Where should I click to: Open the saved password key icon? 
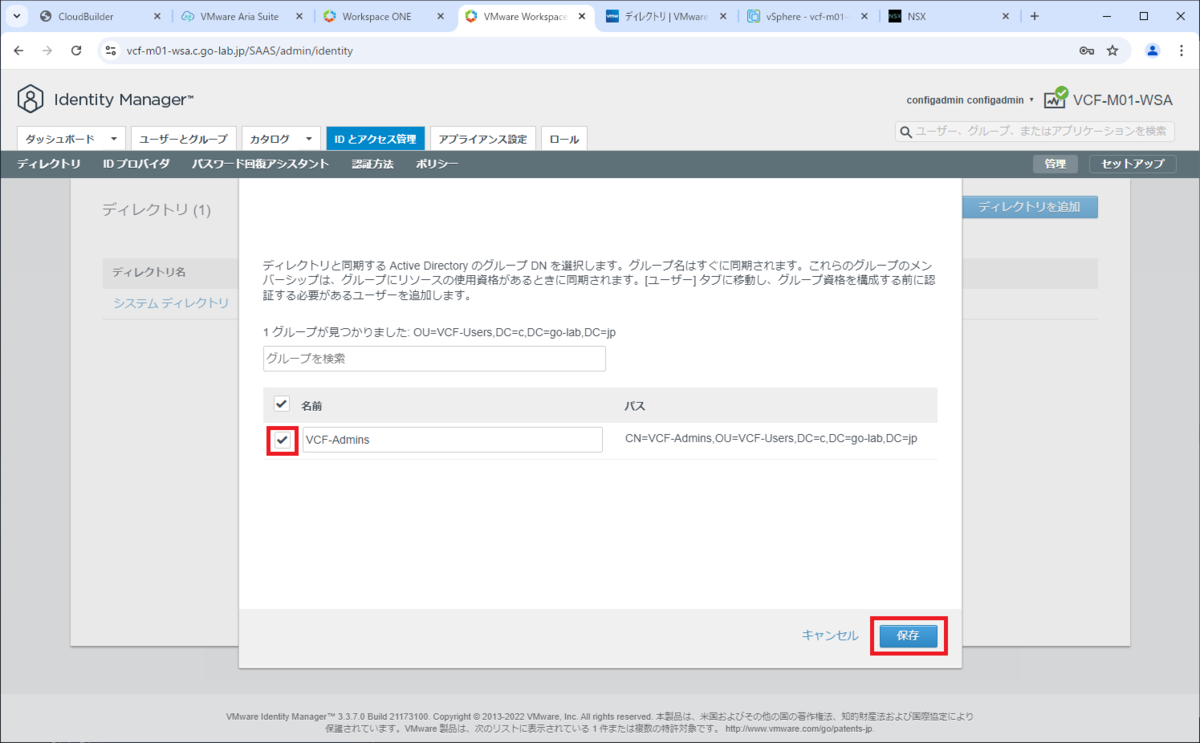(1087, 50)
